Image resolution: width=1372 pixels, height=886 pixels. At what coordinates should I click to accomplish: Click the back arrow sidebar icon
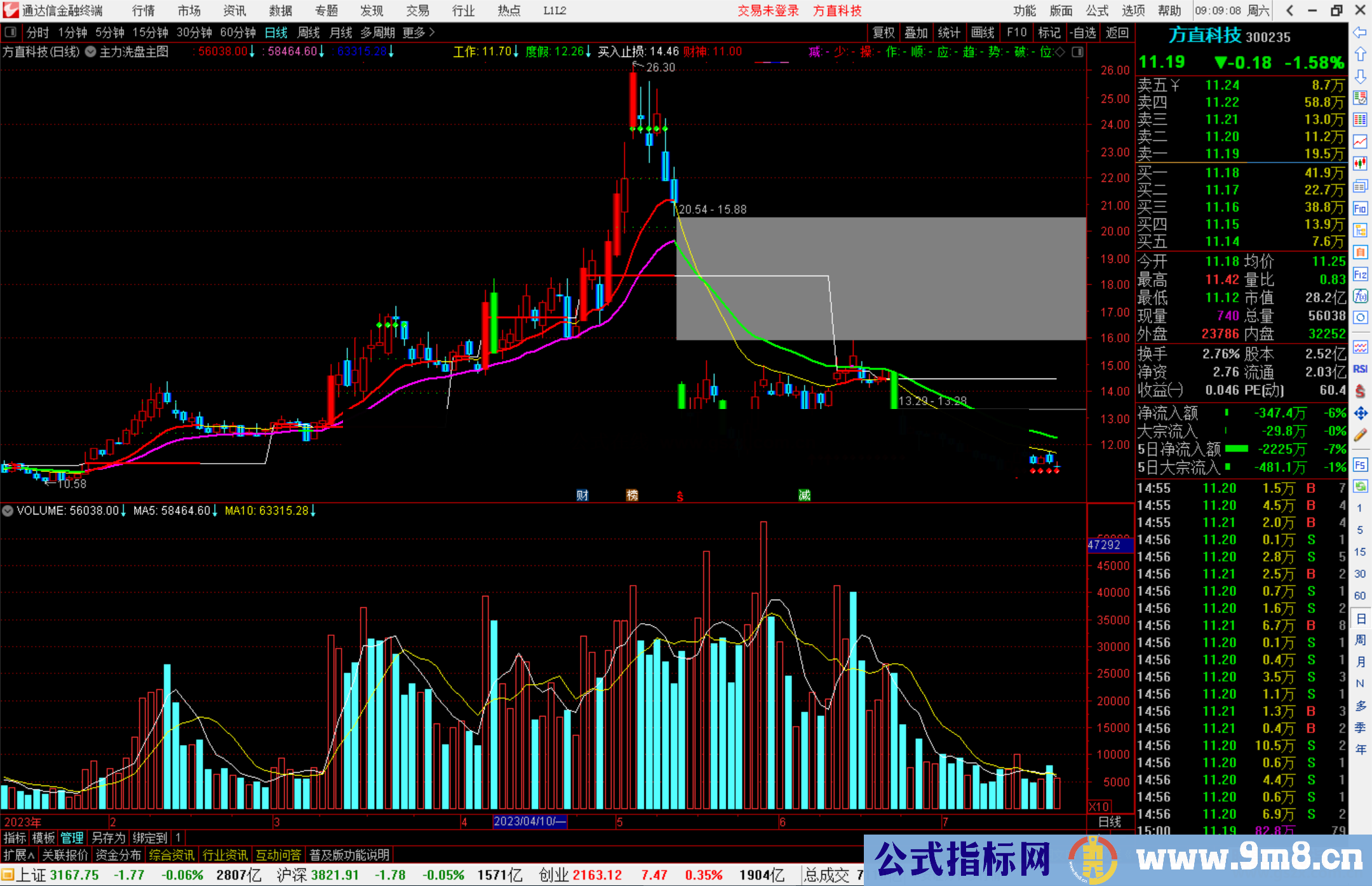pos(1360,32)
